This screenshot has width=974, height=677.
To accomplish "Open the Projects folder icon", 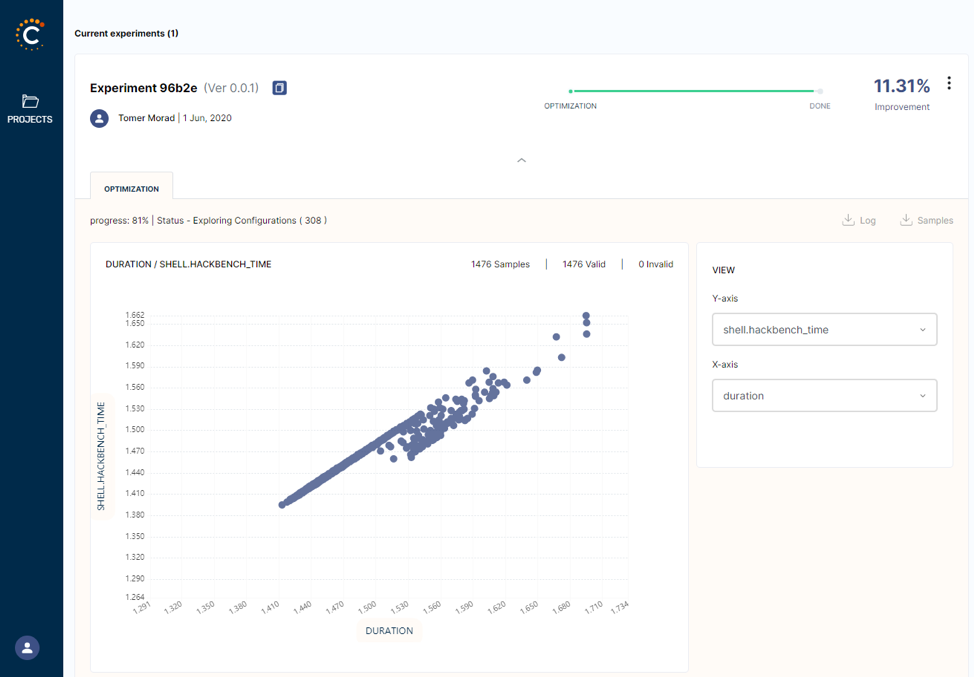I will click(30, 101).
